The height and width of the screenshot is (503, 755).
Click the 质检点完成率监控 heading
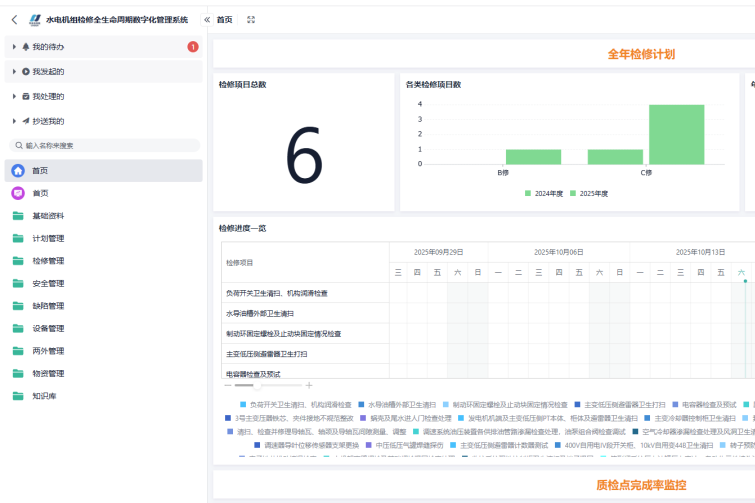641,485
